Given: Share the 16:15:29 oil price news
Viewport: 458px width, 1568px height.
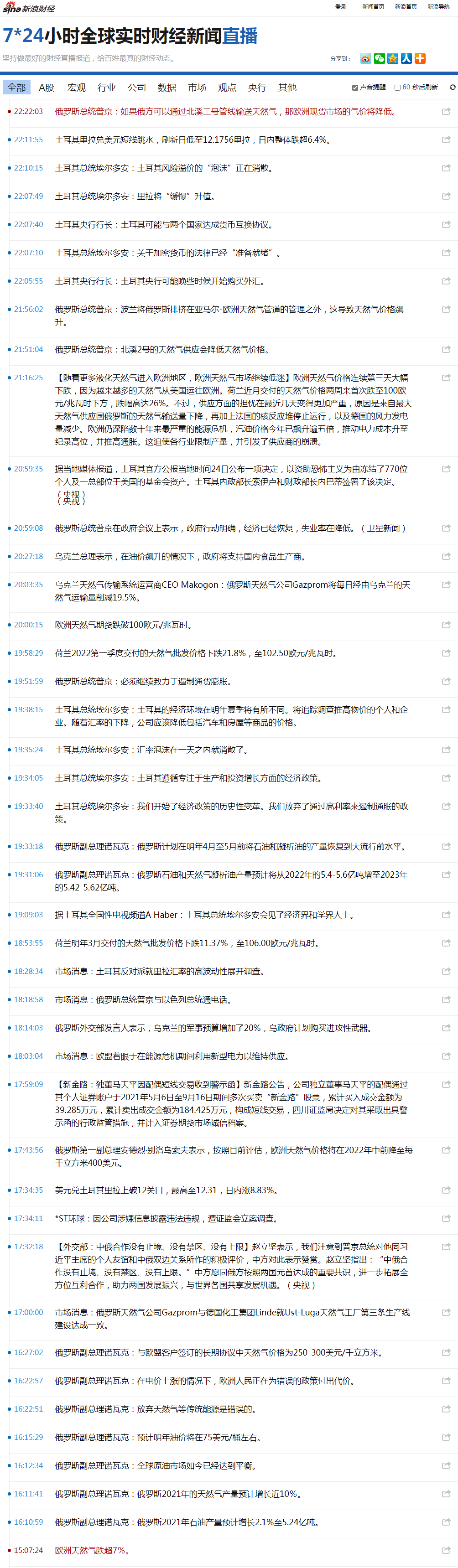Looking at the screenshot, I should point(446,1437).
